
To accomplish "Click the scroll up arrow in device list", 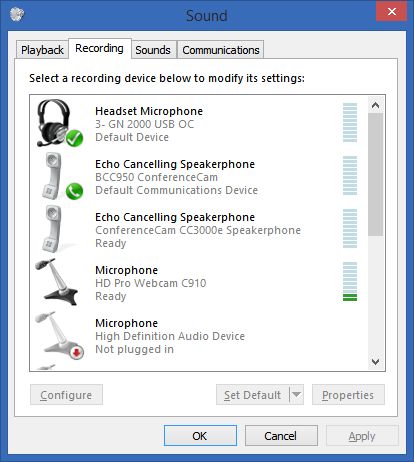I will pos(376,105).
